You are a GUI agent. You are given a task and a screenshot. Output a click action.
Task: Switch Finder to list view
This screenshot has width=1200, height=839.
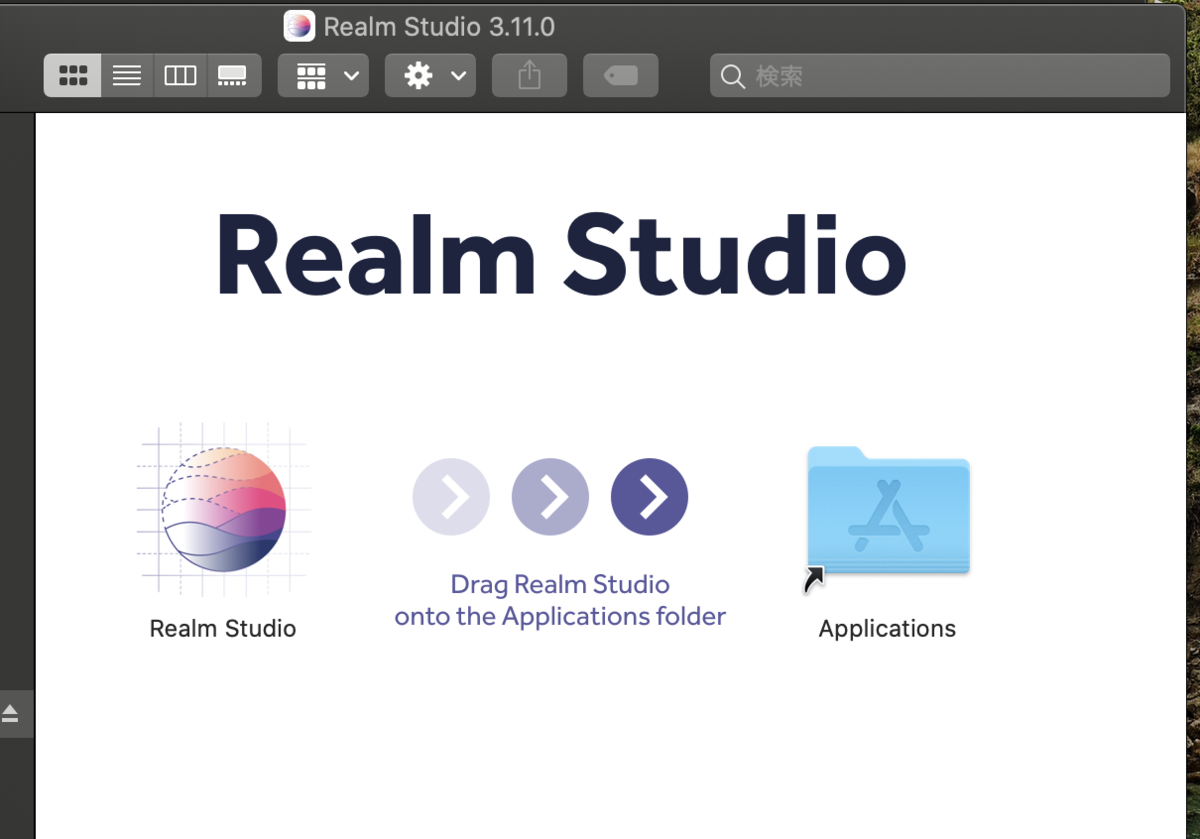(127, 76)
